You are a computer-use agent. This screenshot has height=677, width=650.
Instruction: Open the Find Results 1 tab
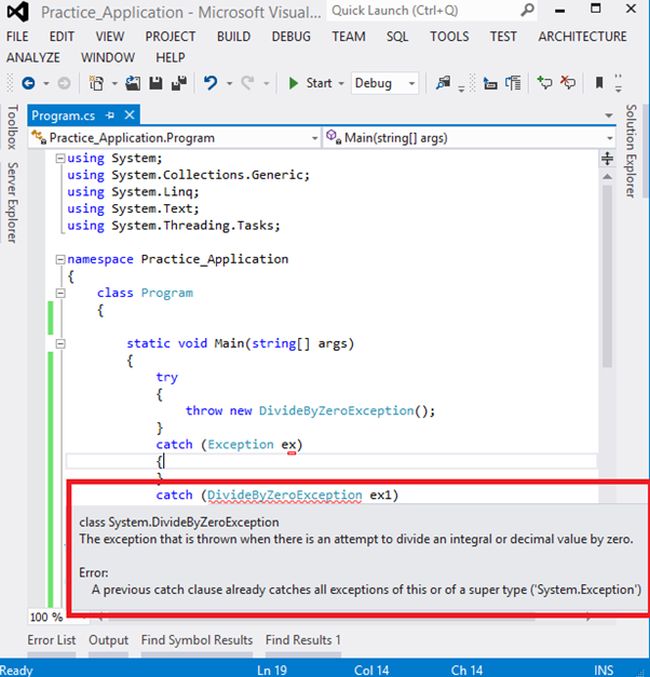303,640
